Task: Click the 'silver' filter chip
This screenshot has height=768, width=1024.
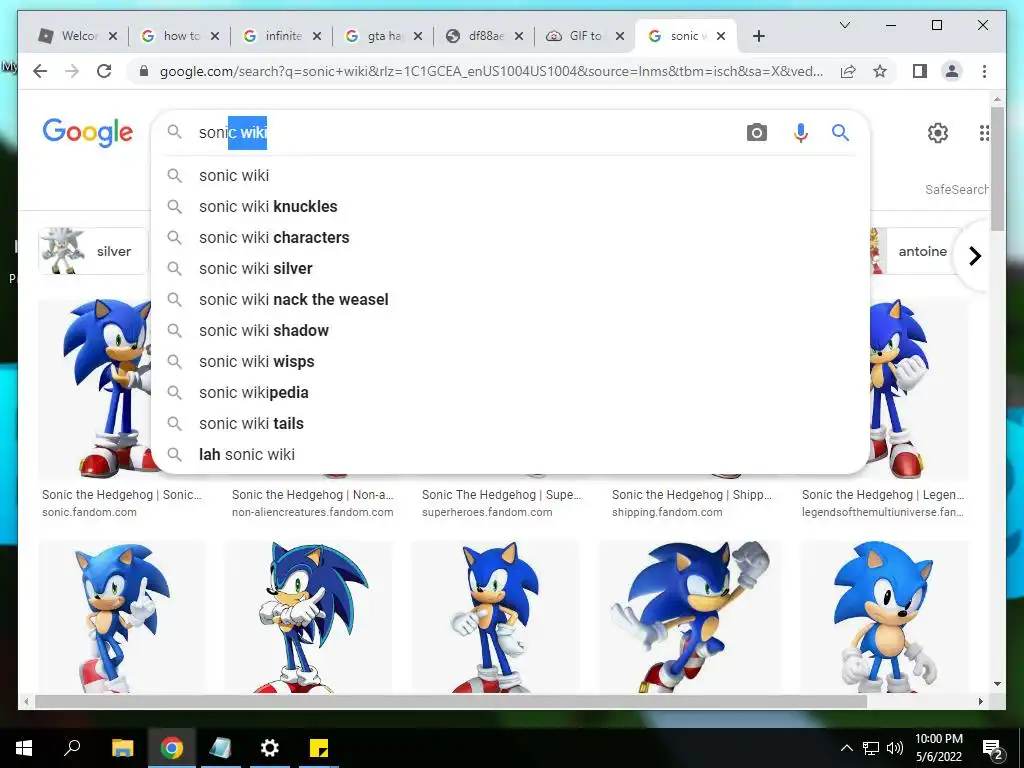Action: (x=93, y=251)
